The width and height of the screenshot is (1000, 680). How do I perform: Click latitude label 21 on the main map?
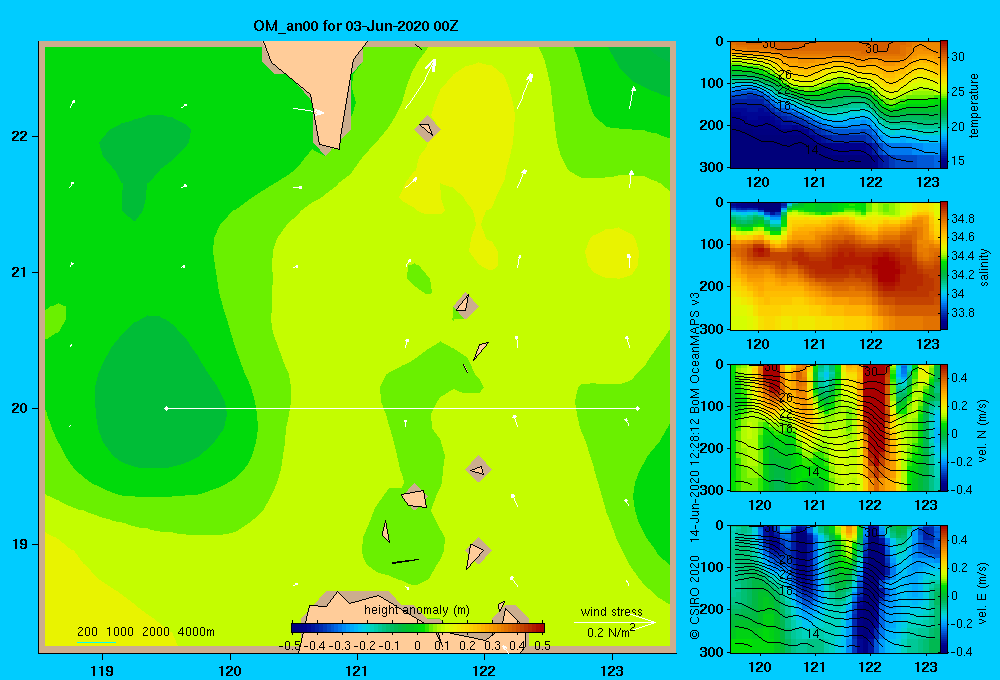(x=19, y=272)
